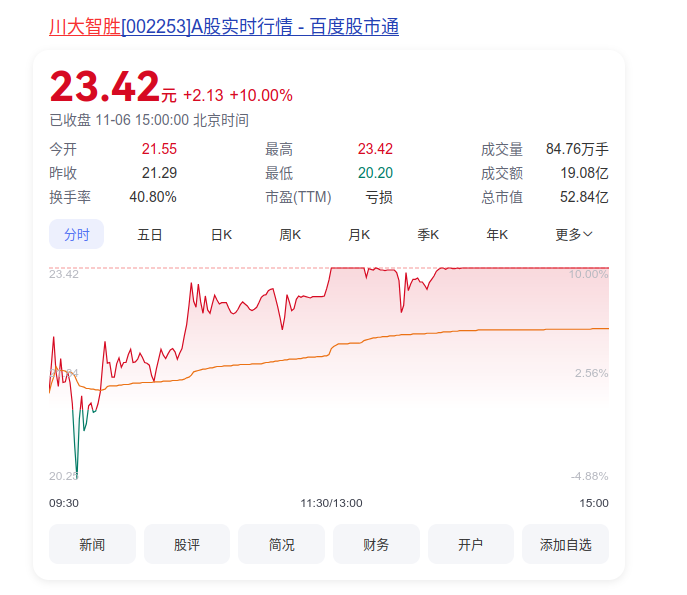Image resolution: width=687 pixels, height=595 pixels.
Task: Click the 最低 value 20.20
Action: (x=375, y=173)
